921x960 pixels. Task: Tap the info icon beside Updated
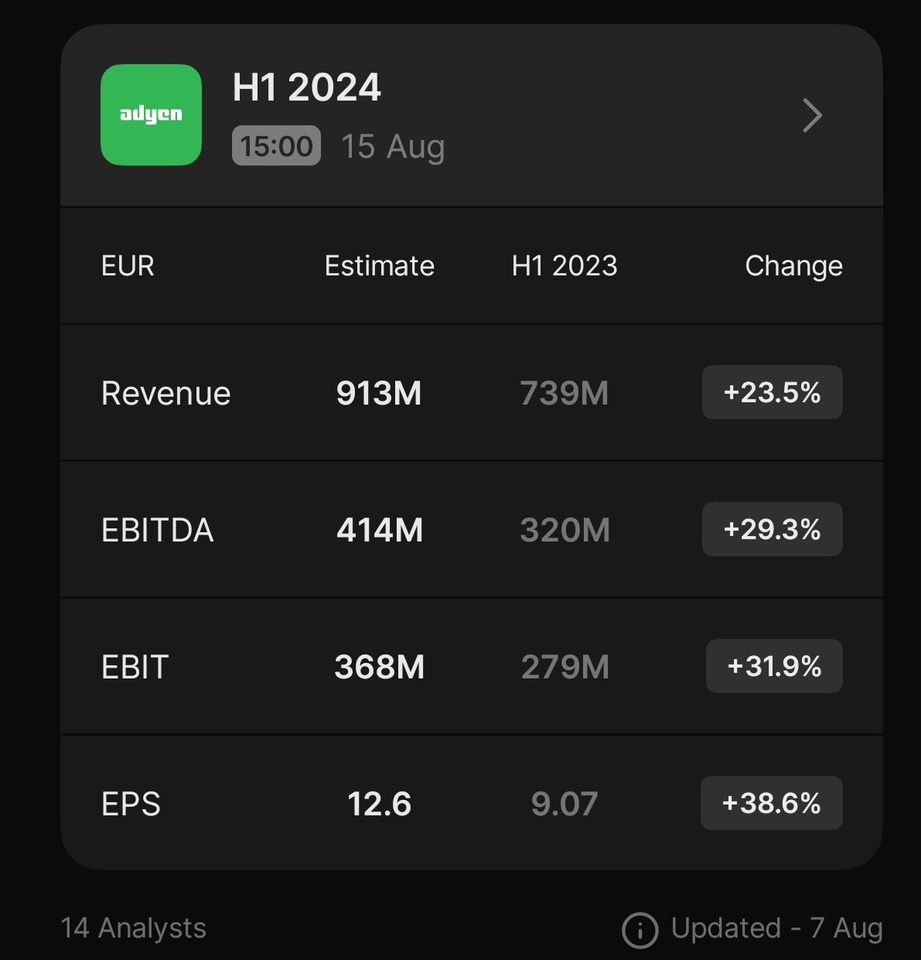640,930
